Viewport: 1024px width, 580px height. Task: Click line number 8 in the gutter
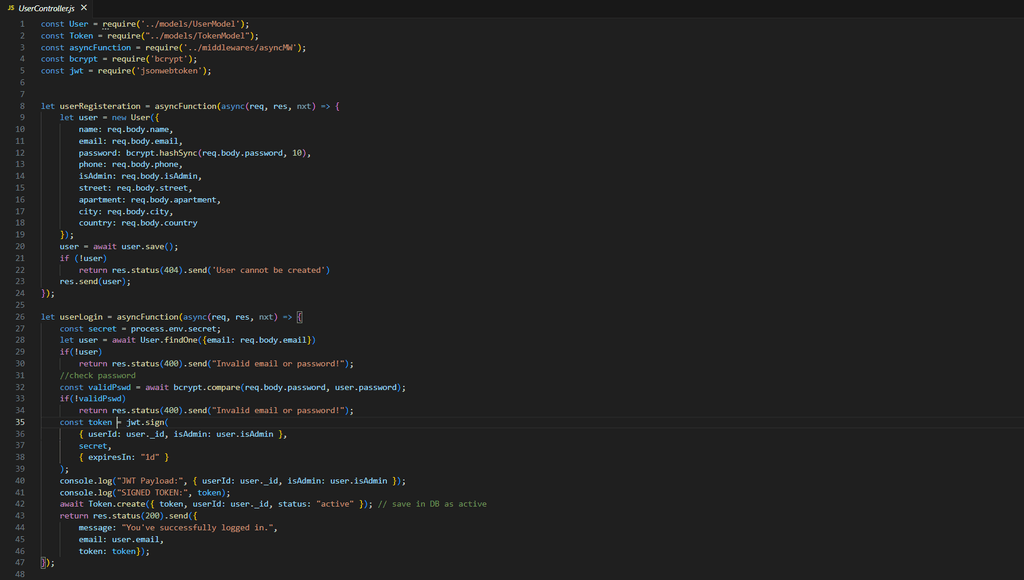click(21, 106)
